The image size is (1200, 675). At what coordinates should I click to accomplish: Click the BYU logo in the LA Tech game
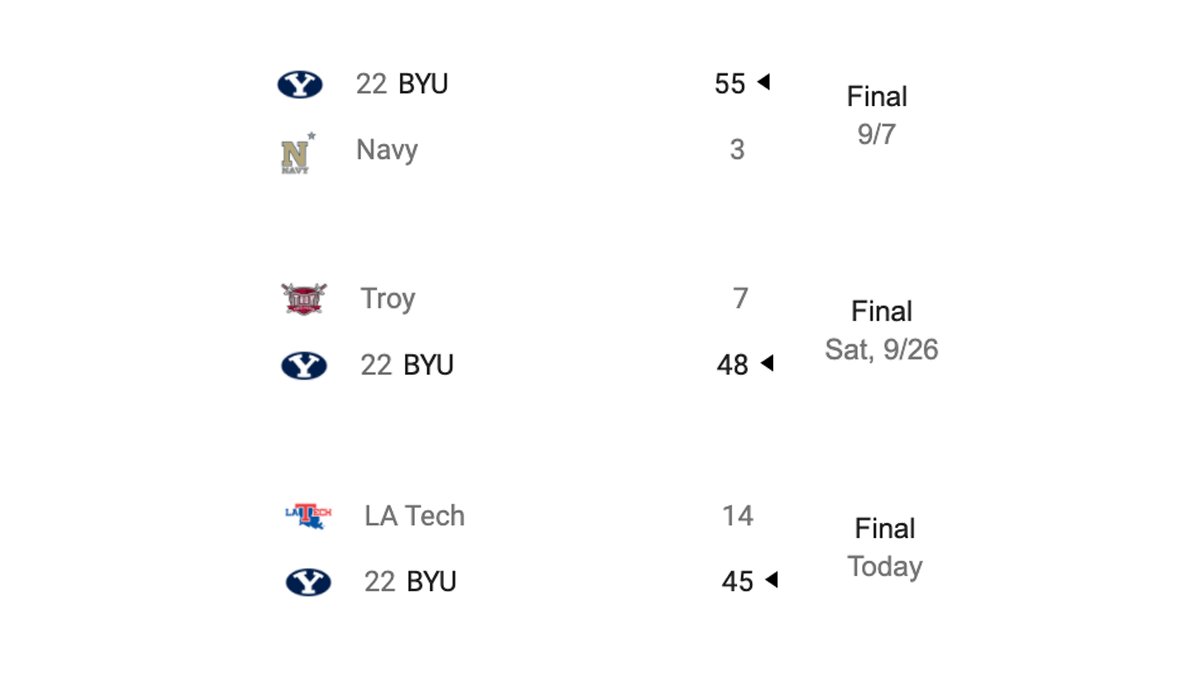[308, 582]
